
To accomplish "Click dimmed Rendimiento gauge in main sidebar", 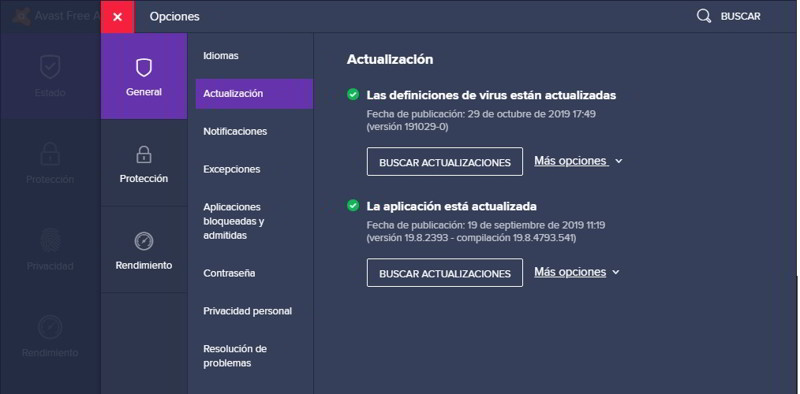I will pyautogui.click(x=50, y=327).
